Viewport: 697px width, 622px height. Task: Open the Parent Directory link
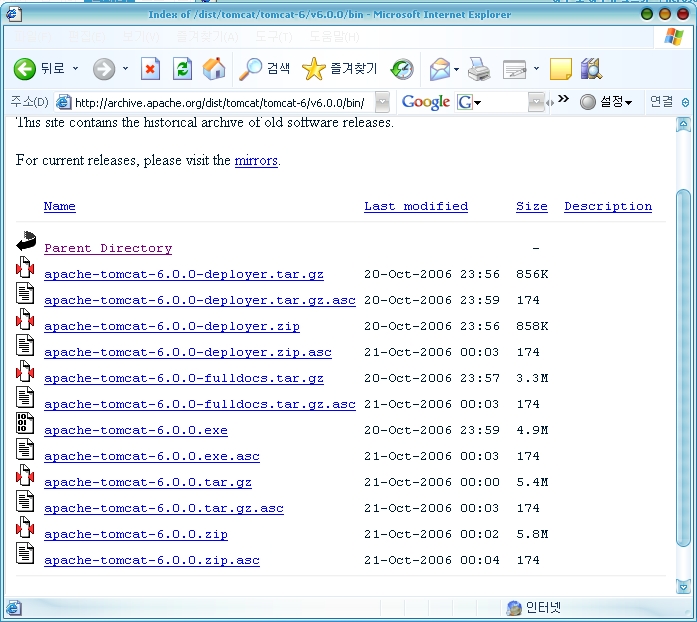pos(108,248)
